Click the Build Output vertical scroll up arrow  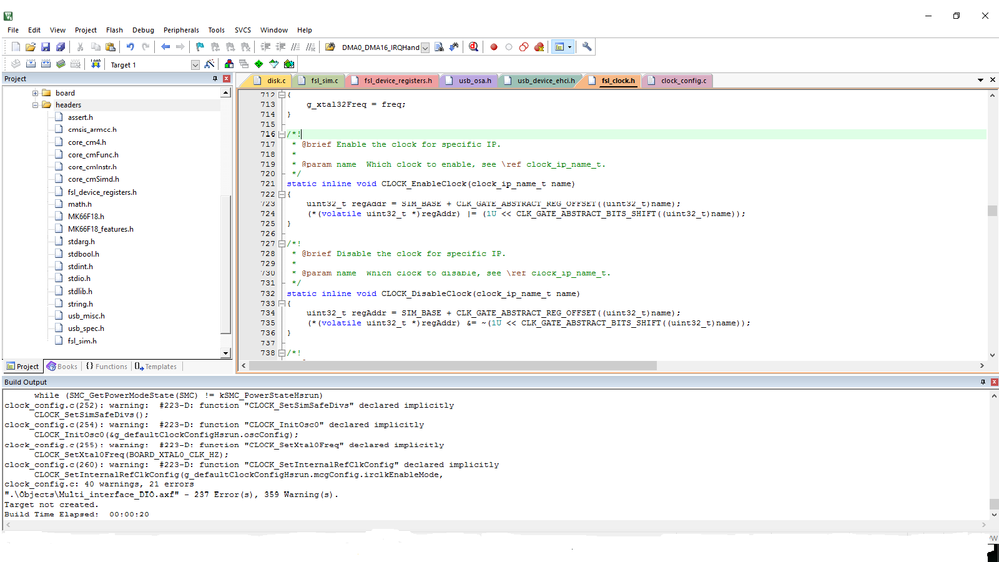click(x=993, y=396)
